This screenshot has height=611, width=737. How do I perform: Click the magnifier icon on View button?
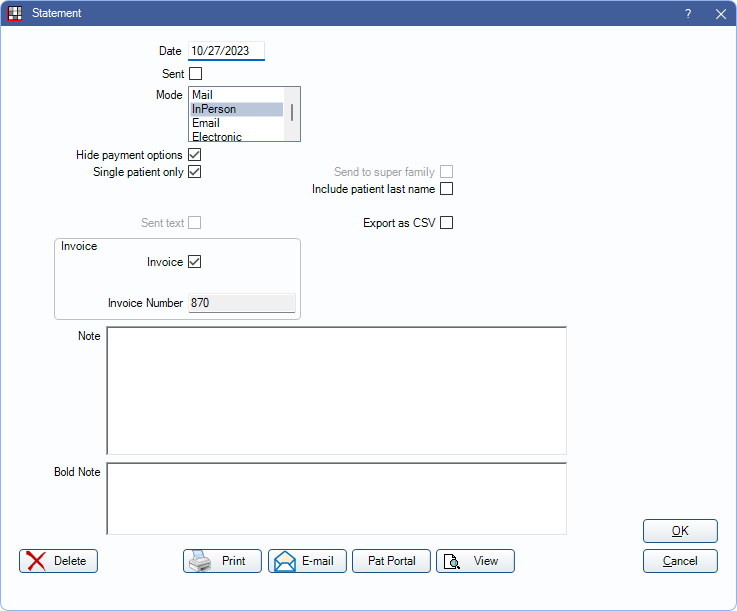point(452,561)
